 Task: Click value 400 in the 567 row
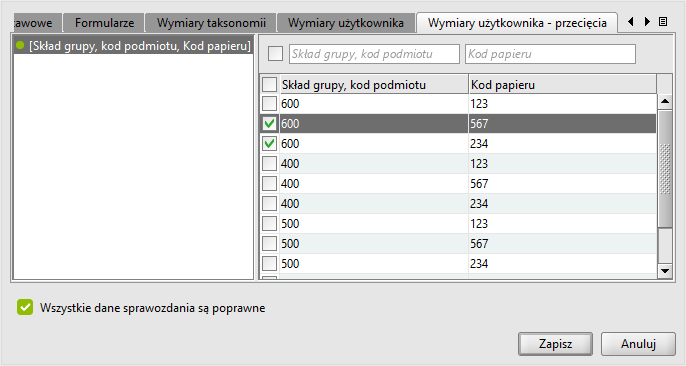(x=290, y=184)
